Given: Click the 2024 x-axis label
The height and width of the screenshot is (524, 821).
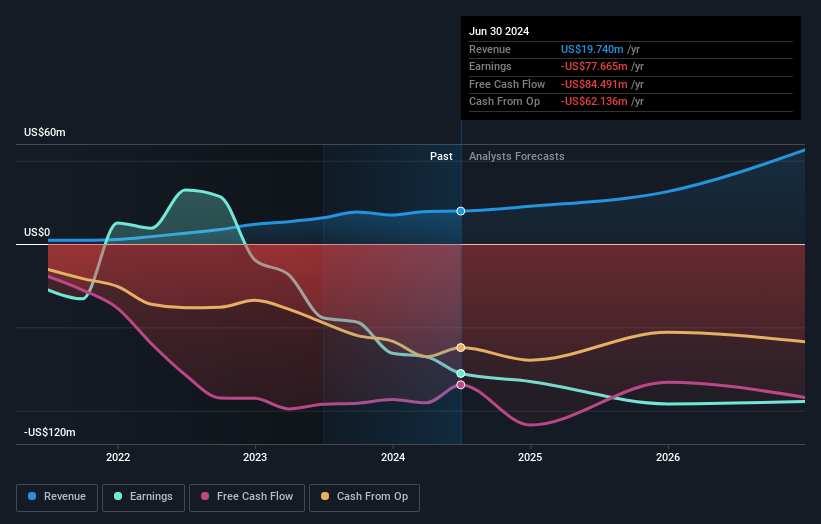Looking at the screenshot, I should [393, 457].
